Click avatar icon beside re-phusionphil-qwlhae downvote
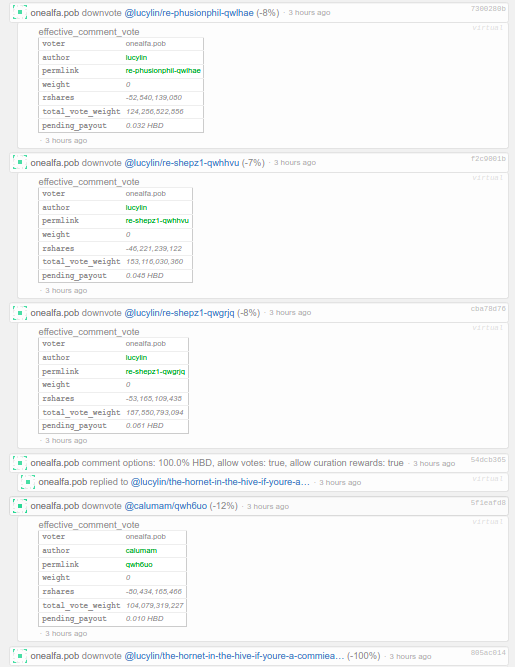Image resolution: width=515 pixels, height=667 pixels. click(x=20, y=12)
